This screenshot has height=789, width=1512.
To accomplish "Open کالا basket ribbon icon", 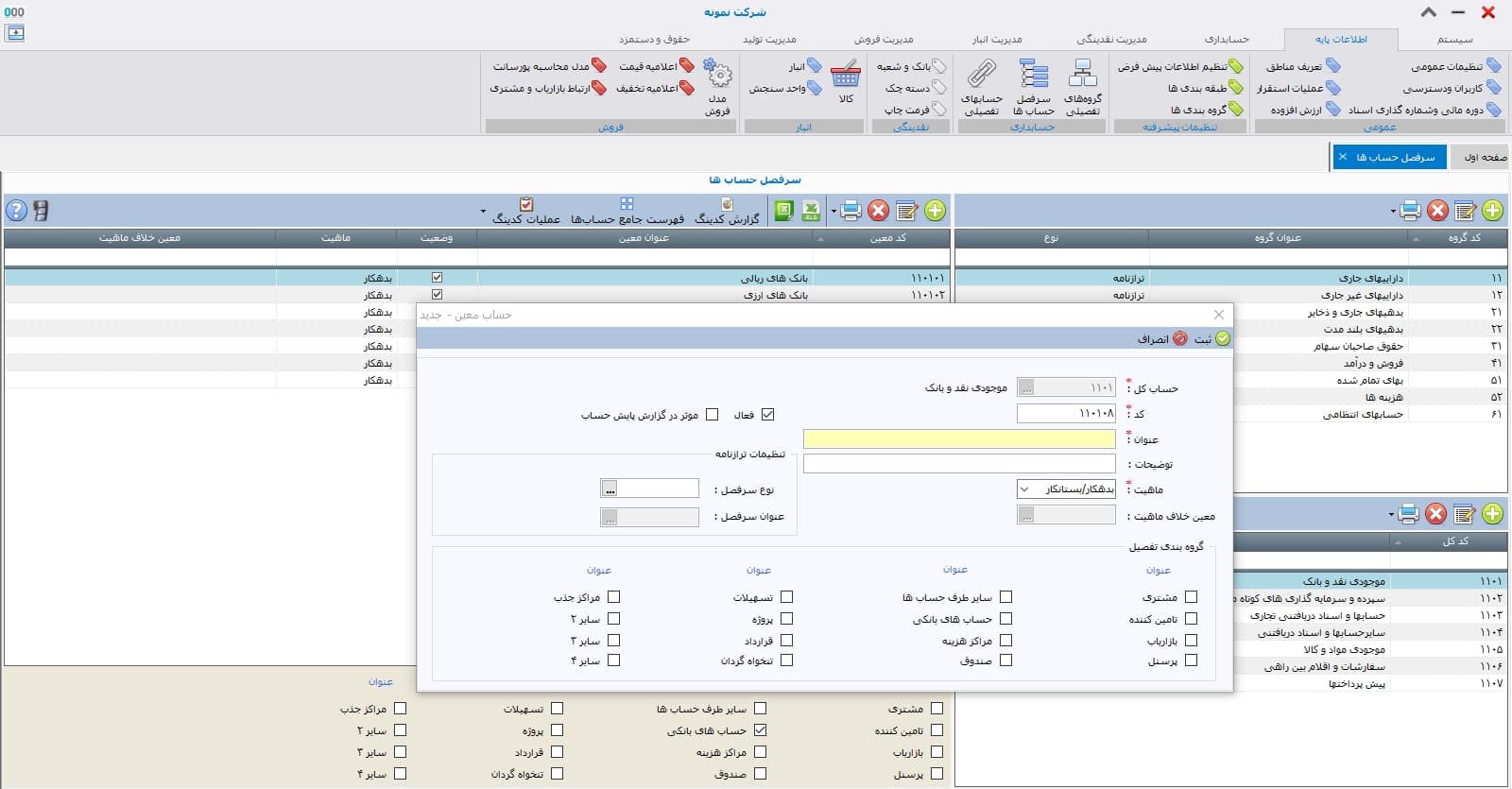I will click(x=846, y=81).
